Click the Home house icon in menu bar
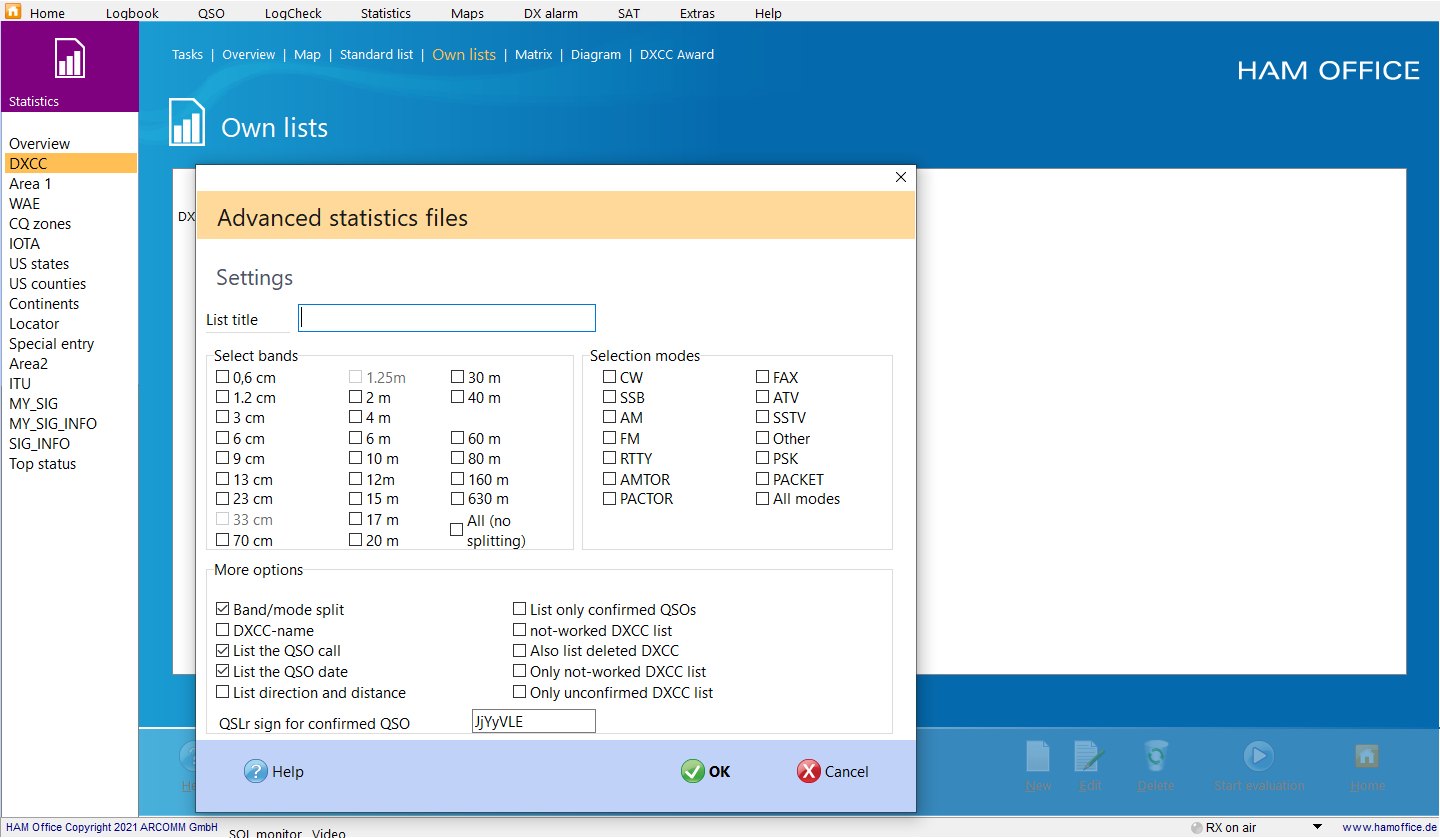The height and width of the screenshot is (838, 1440). tap(13, 12)
